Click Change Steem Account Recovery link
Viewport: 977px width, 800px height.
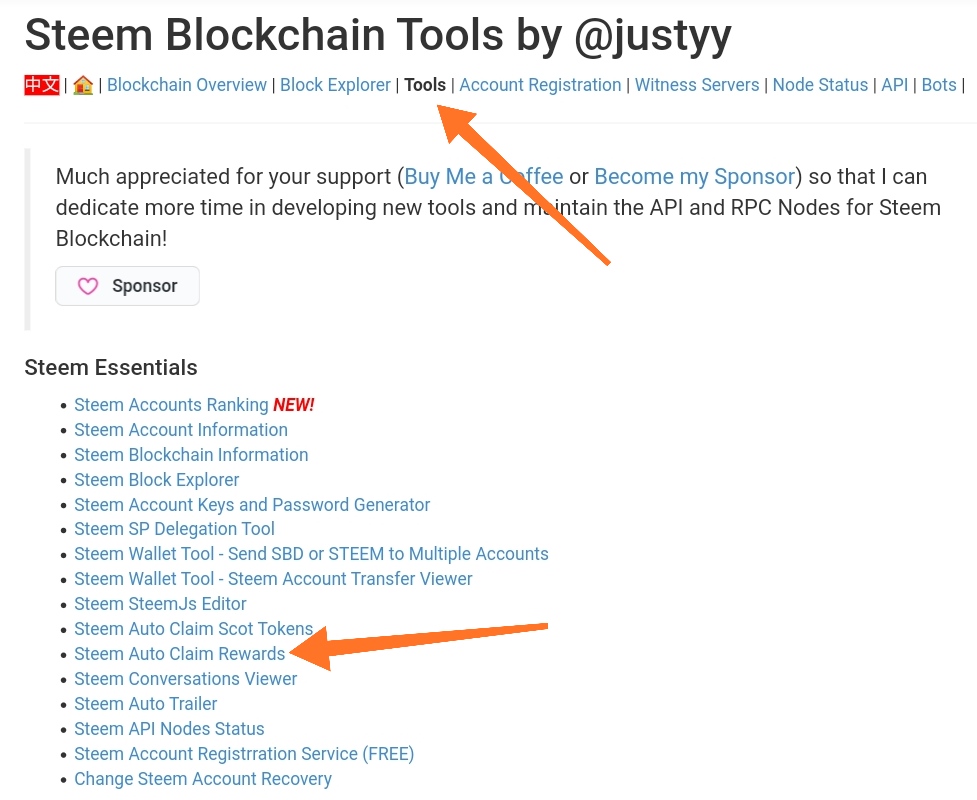tap(203, 779)
